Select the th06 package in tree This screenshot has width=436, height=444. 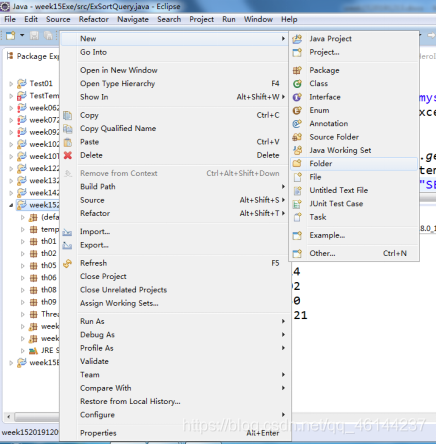click(x=43, y=278)
